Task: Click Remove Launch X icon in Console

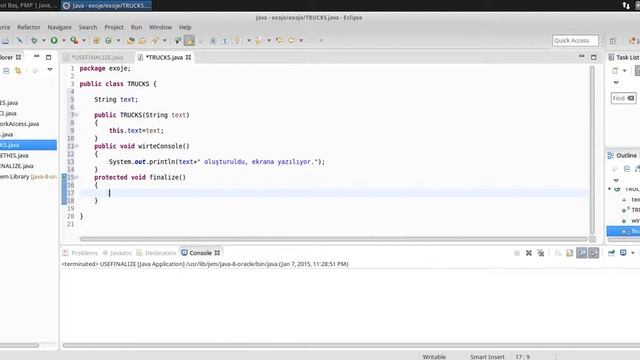Action: tap(529, 253)
